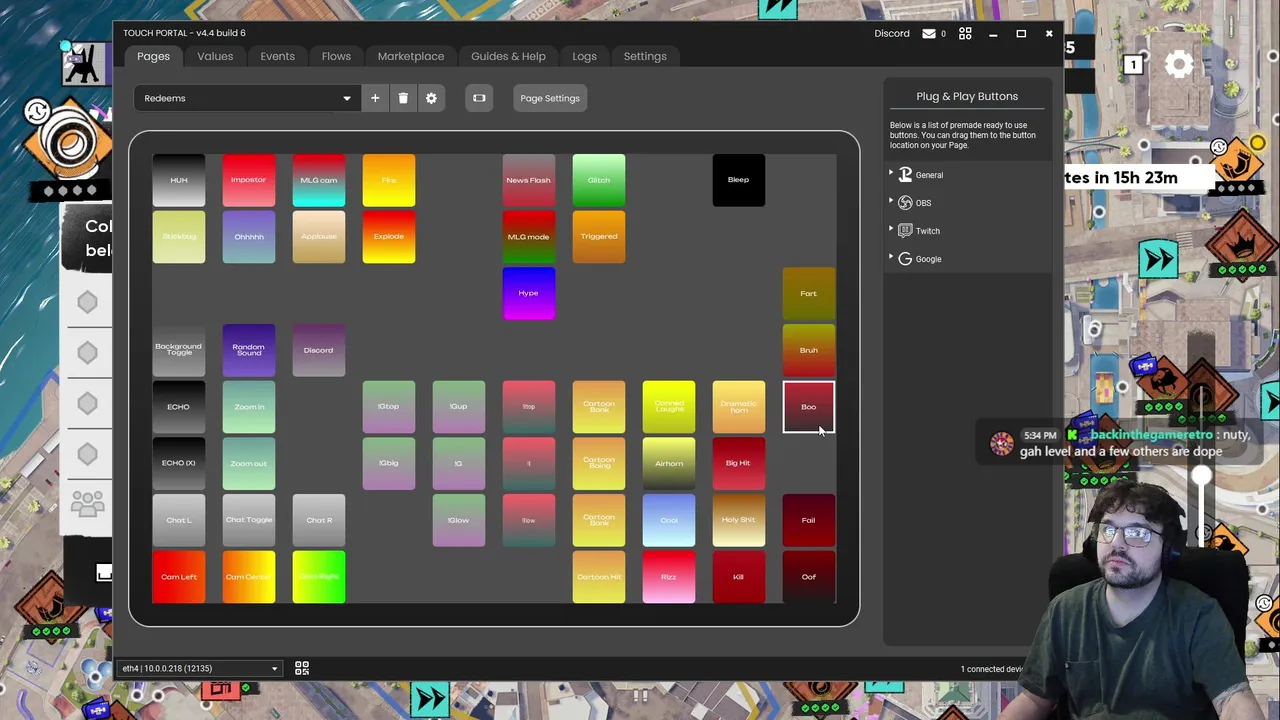The height and width of the screenshot is (720, 1280).
Task: Click the Discord link in title bar
Action: point(892,33)
